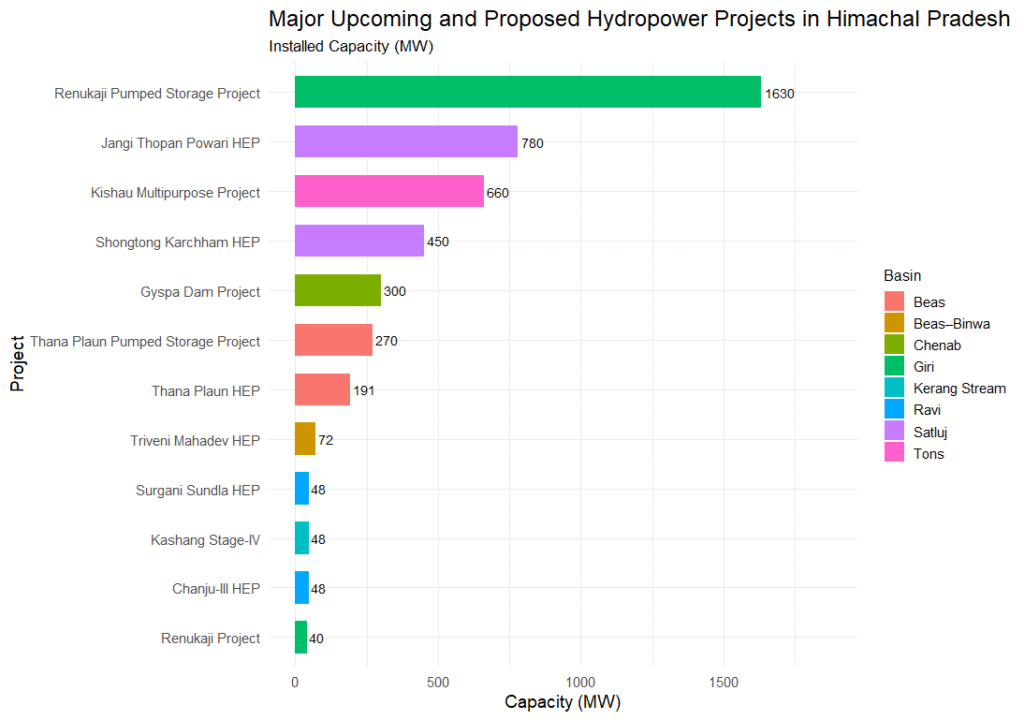Click the Chenab legend color swatch
This screenshot has height=720, width=1024.
pyautogui.click(x=894, y=345)
